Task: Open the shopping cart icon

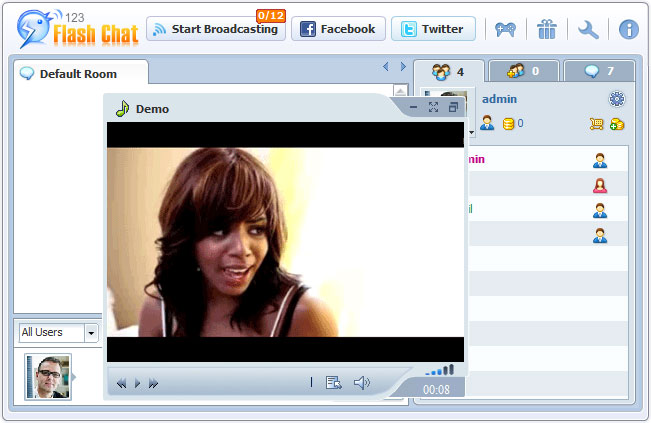Action: (596, 124)
